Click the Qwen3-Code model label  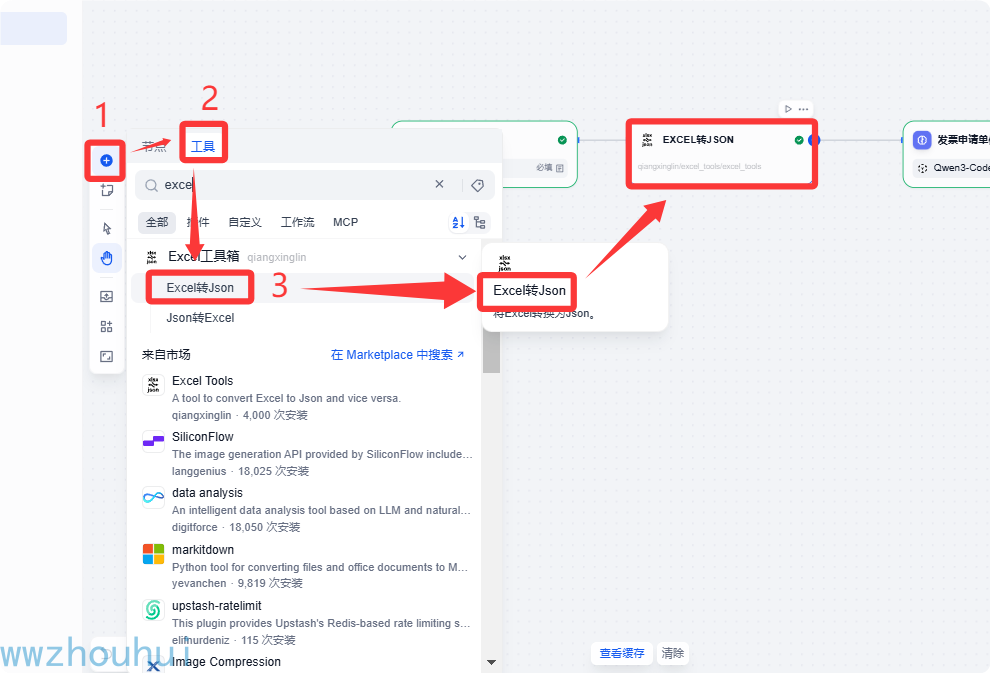tap(960, 168)
